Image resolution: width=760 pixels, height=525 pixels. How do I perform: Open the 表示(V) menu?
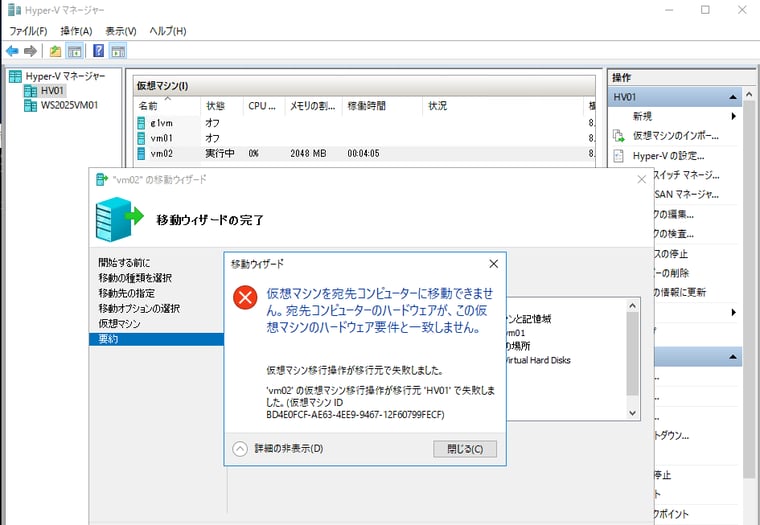(121, 31)
